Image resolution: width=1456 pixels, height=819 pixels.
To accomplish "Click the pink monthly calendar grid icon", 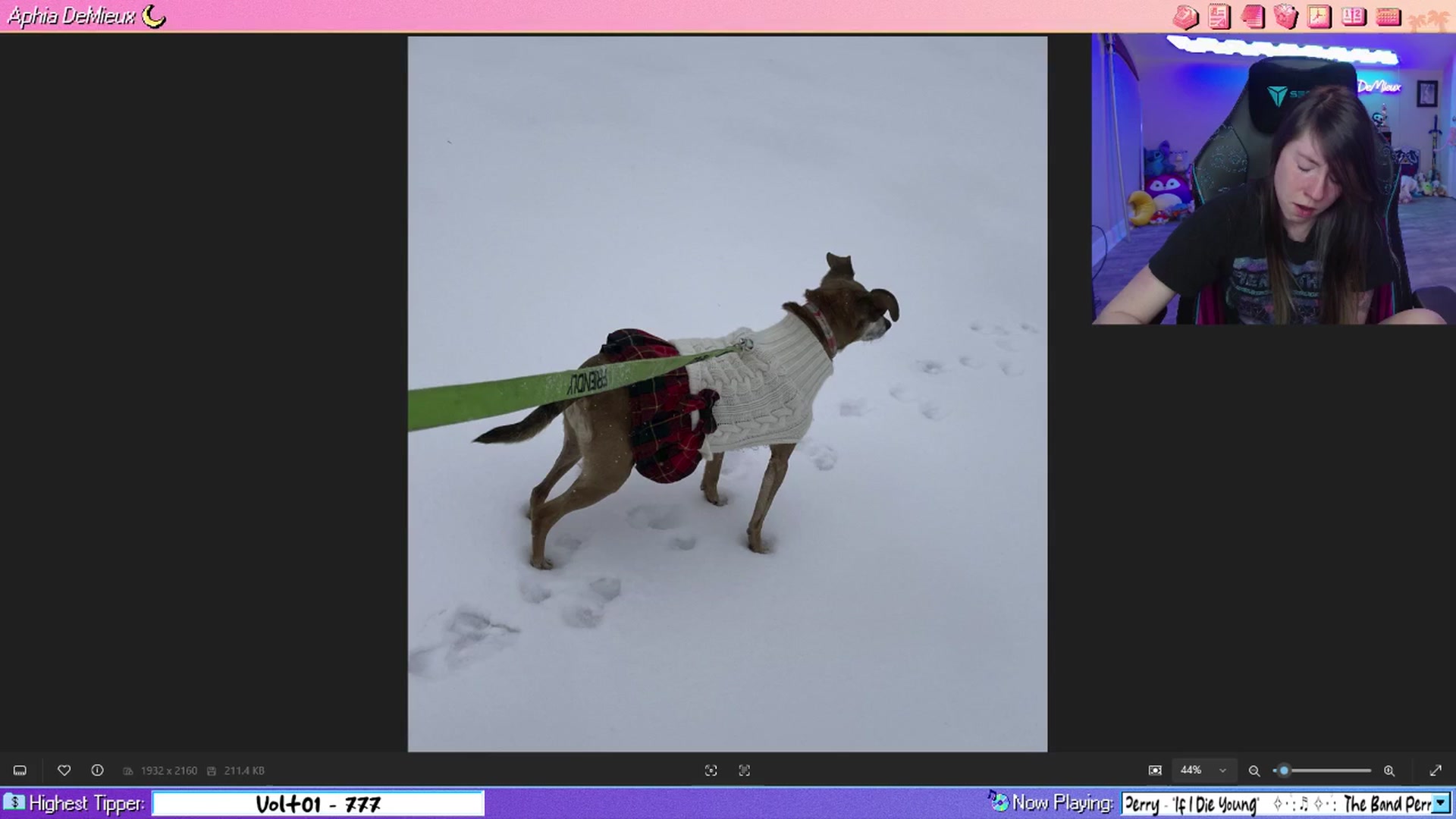I will pyautogui.click(x=1388, y=17).
